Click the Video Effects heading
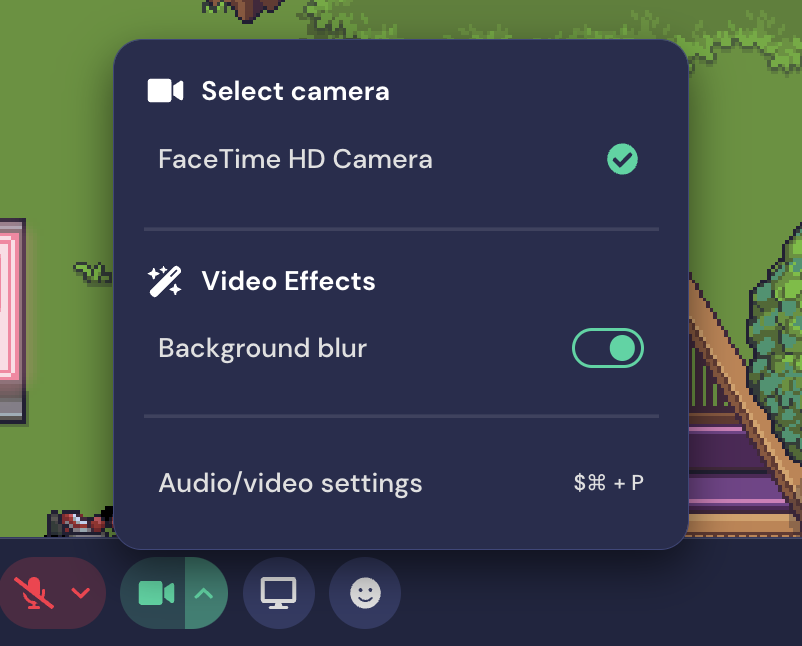 pyautogui.click(x=288, y=281)
